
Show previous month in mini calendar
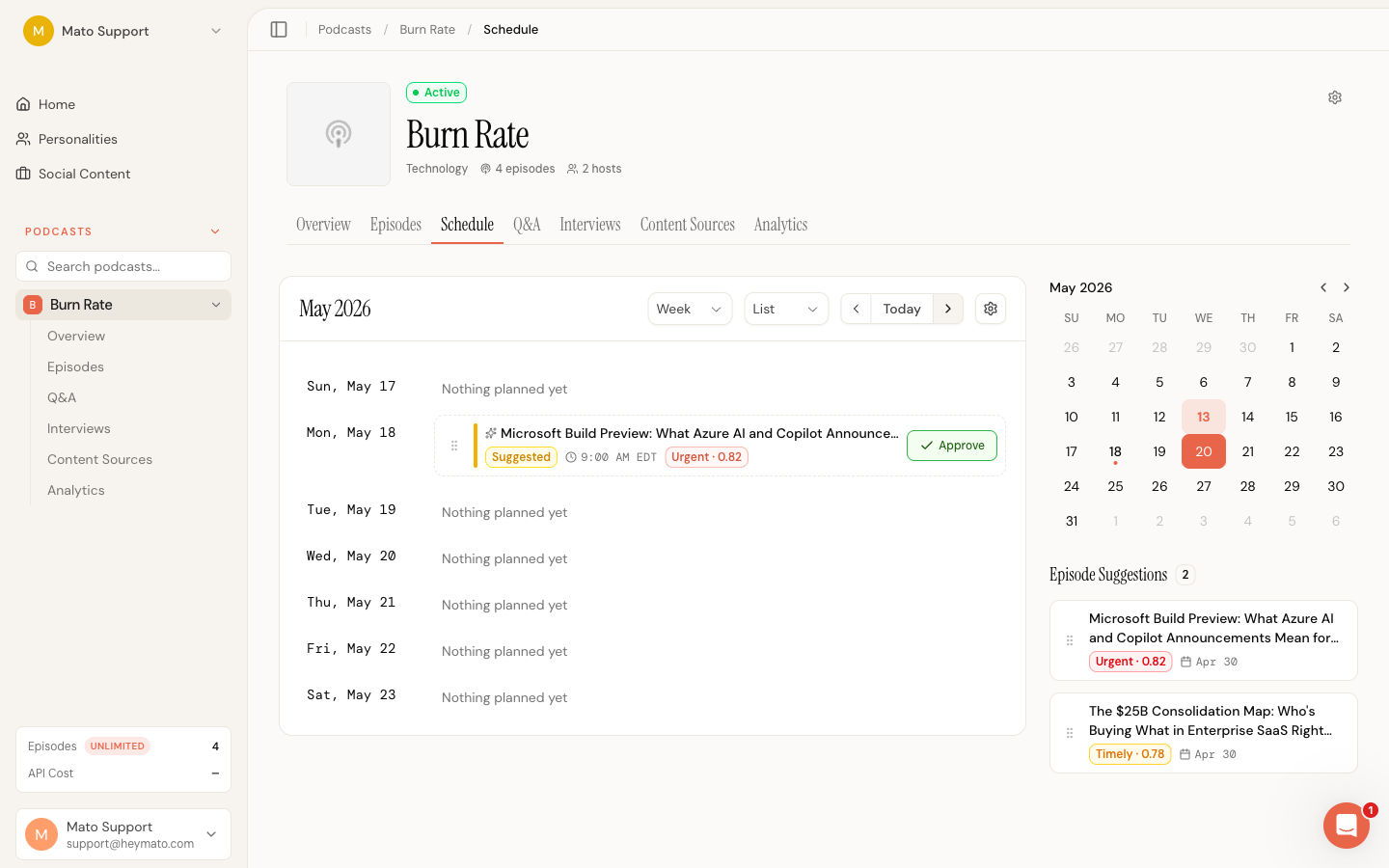pos(1323,287)
